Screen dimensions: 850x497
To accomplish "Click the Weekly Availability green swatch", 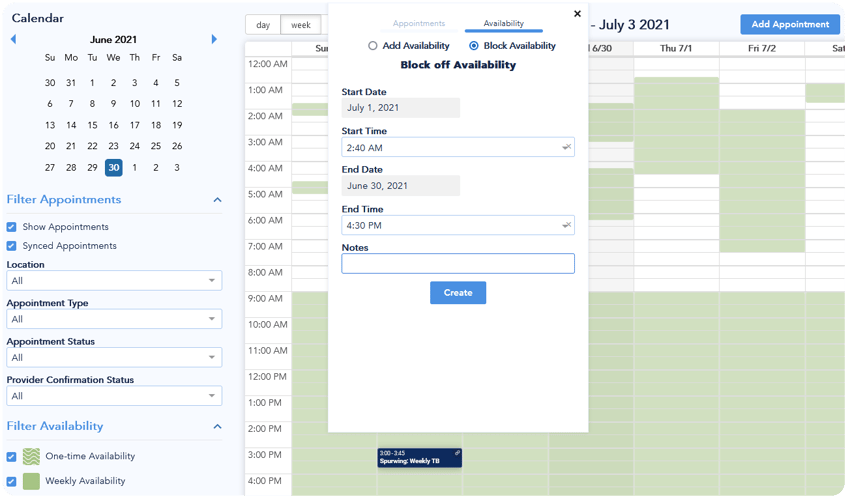I will pyautogui.click(x=31, y=481).
